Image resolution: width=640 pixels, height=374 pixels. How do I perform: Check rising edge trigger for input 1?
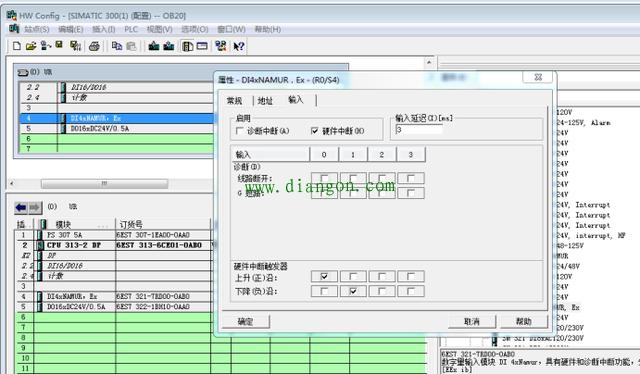(x=353, y=276)
